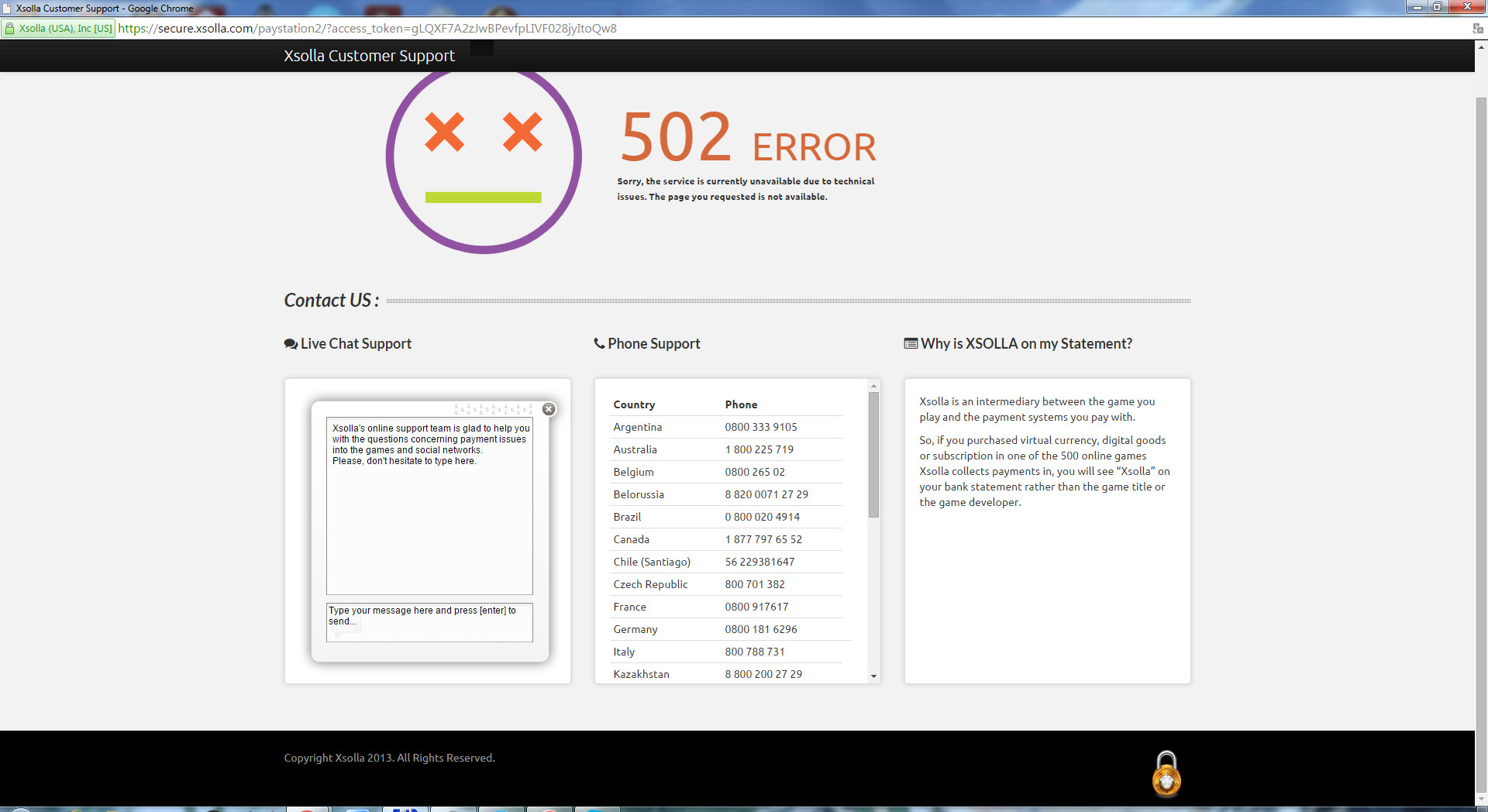Click the Phone column header
The image size is (1488, 812).
pos(741,404)
